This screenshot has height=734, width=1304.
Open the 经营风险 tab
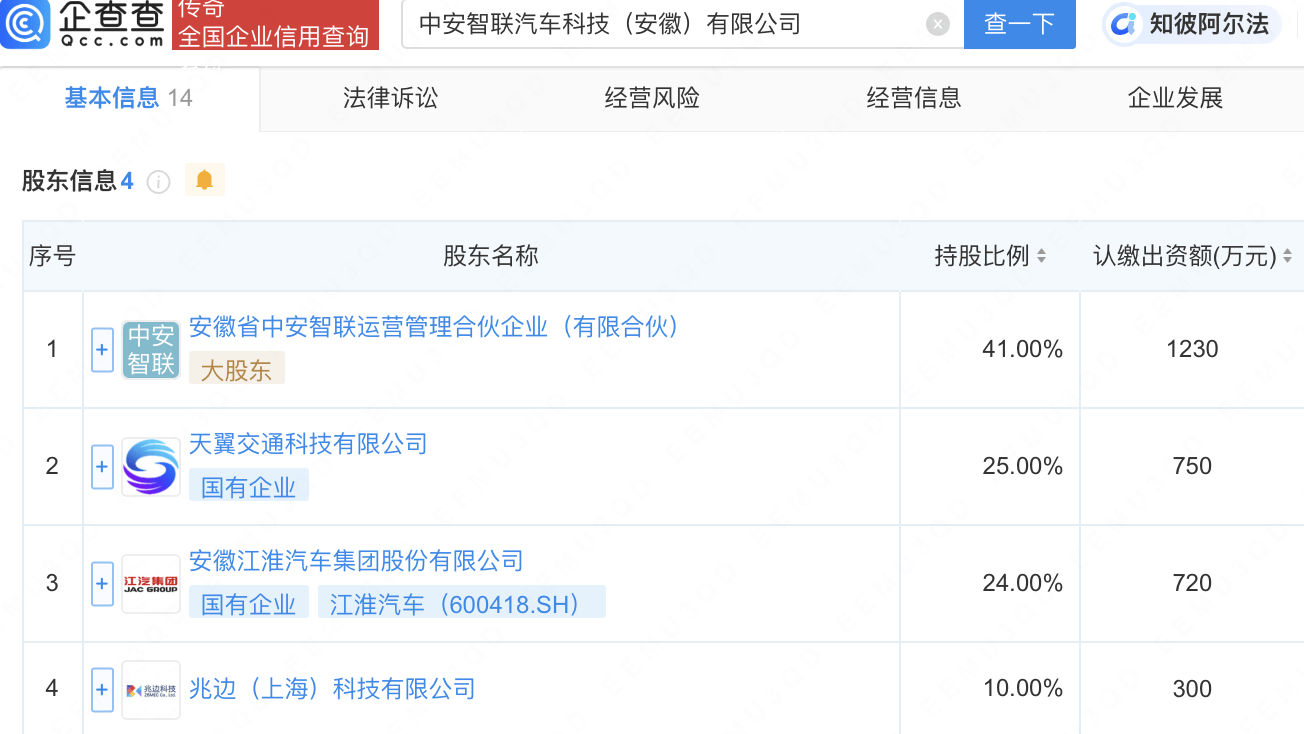coord(652,98)
